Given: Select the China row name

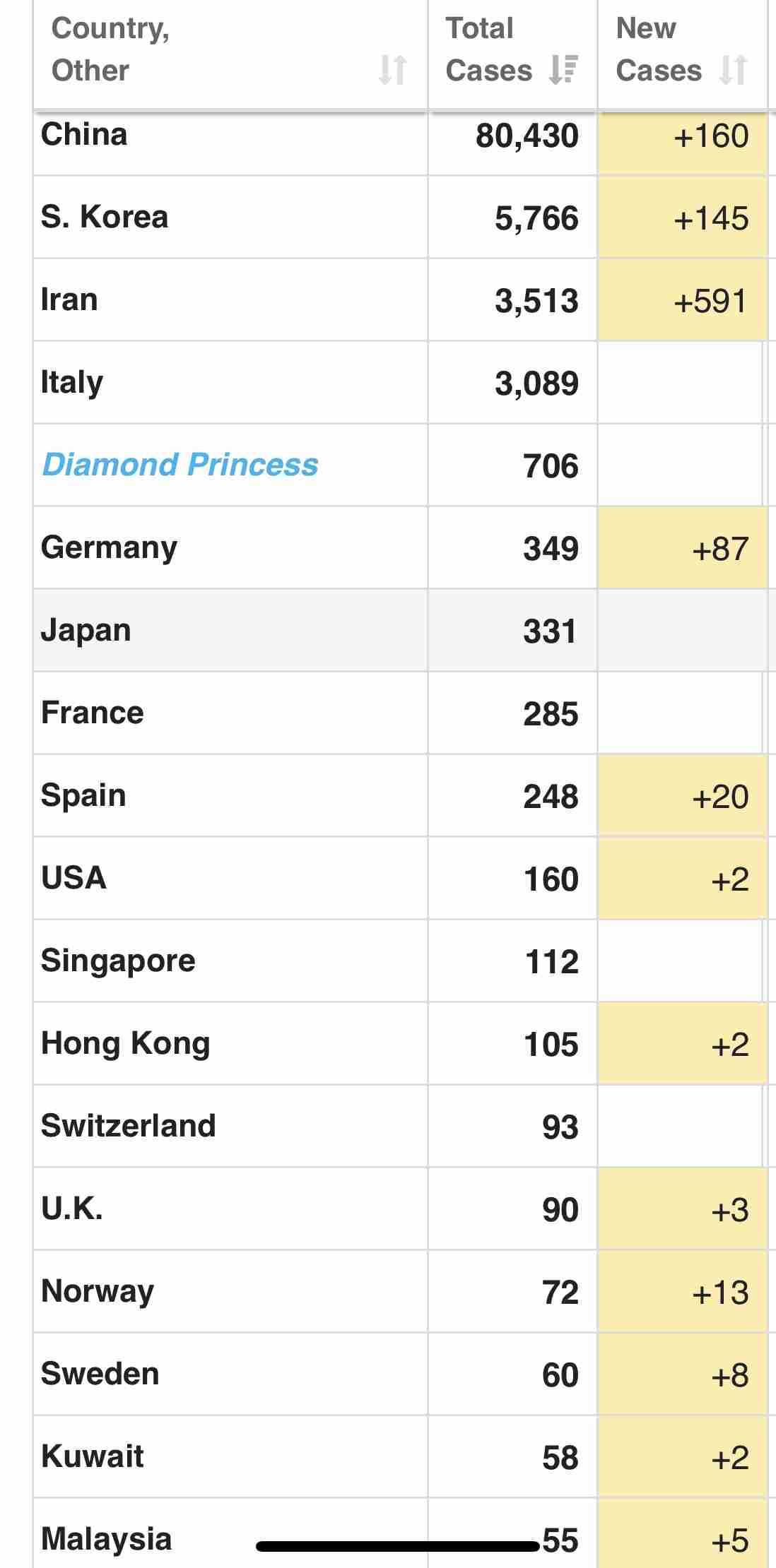Looking at the screenshot, I should pyautogui.click(x=84, y=134).
